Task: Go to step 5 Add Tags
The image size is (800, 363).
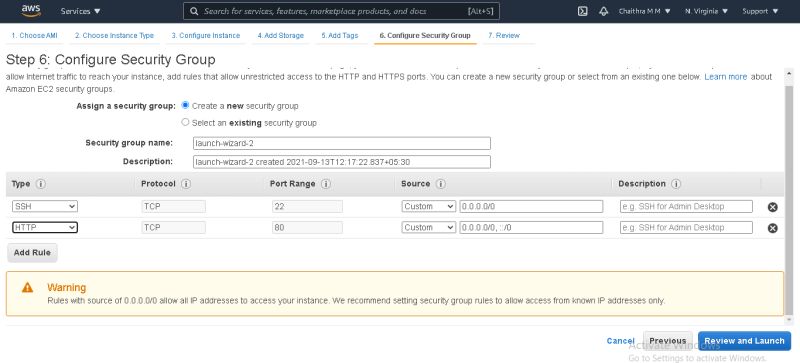Action: (340, 36)
